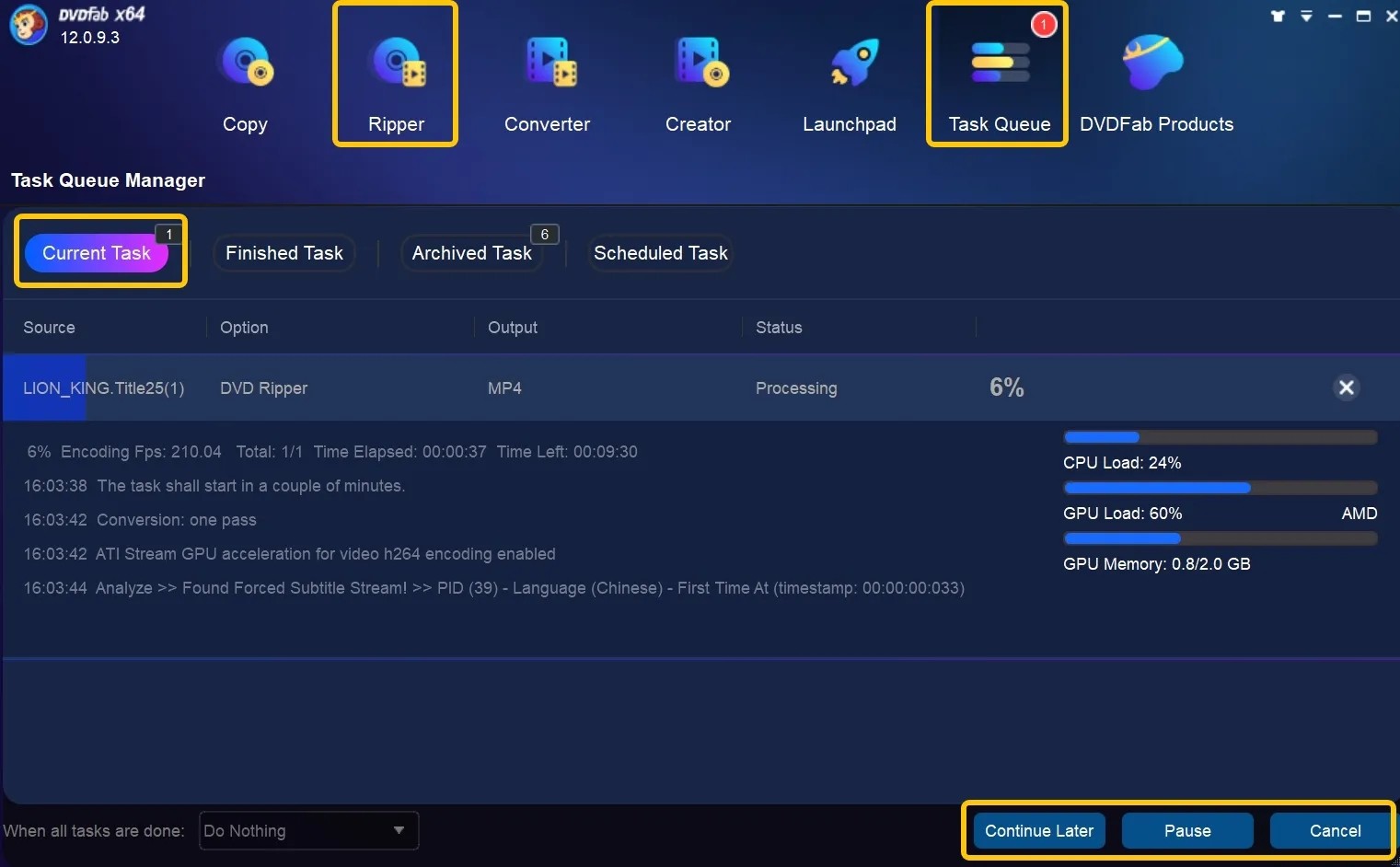Click the DVD Ripper option cell

(263, 388)
